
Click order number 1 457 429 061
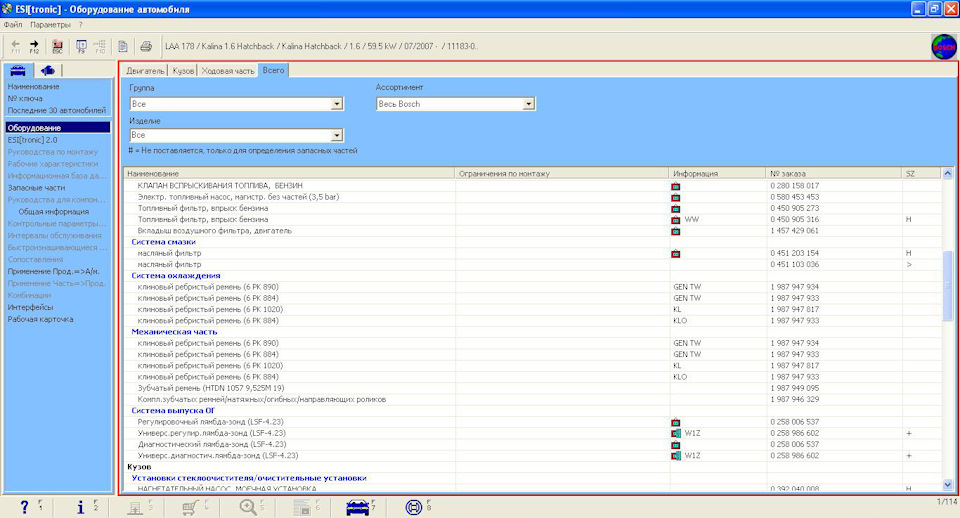[794, 231]
